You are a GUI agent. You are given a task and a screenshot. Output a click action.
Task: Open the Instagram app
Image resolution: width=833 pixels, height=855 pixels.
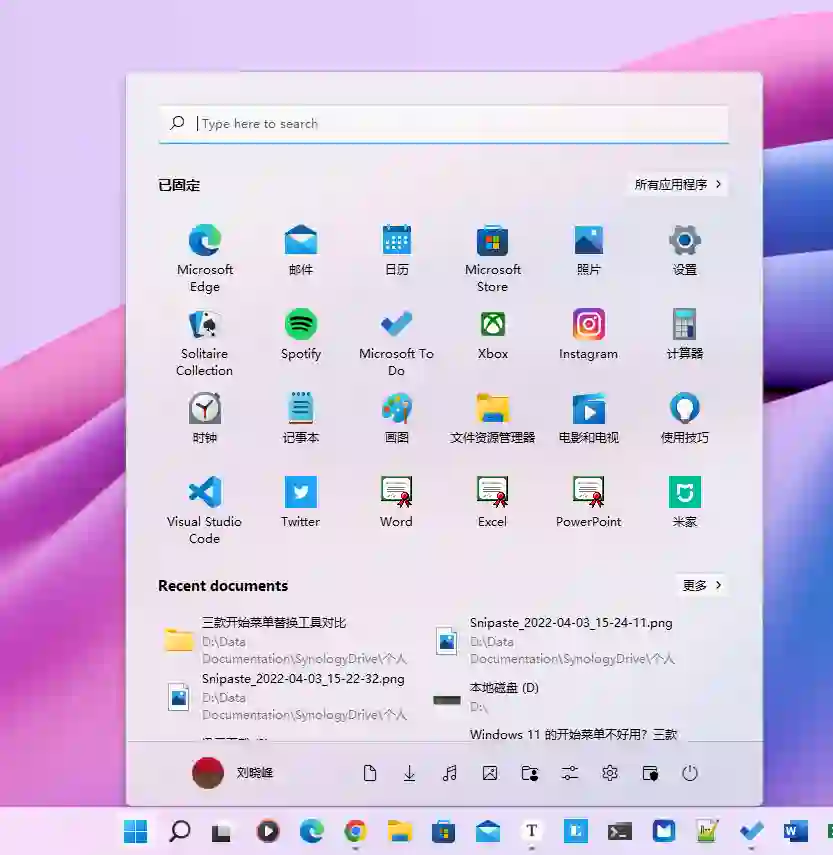(588, 334)
